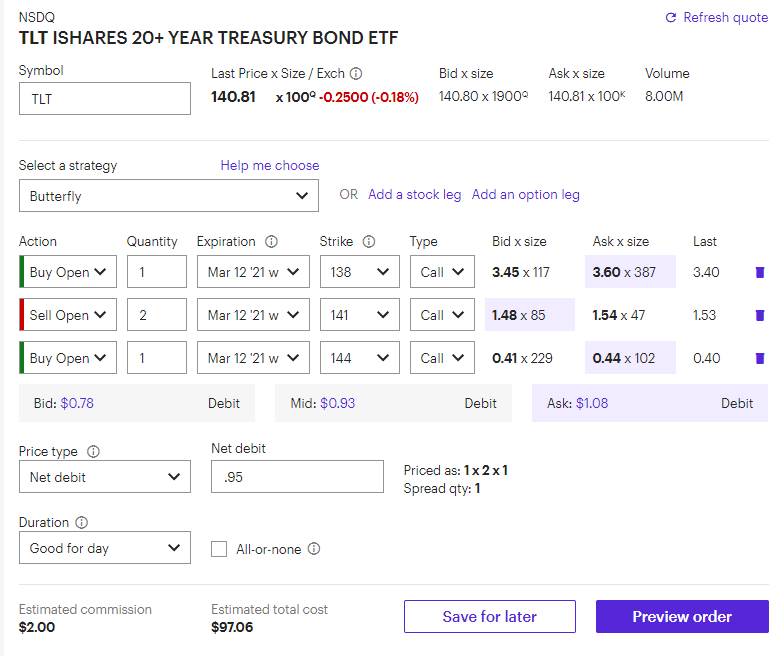Open the Sell Open action dropdown
This screenshot has height=656, width=780.
[x=68, y=315]
